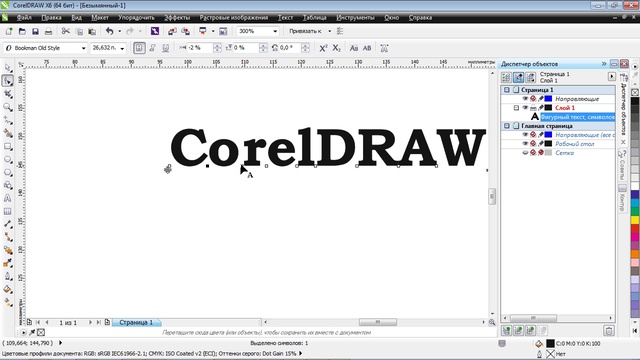Click the Import icon in the toolbar
Viewport: 640px width, 360px height.
click(x=172, y=31)
